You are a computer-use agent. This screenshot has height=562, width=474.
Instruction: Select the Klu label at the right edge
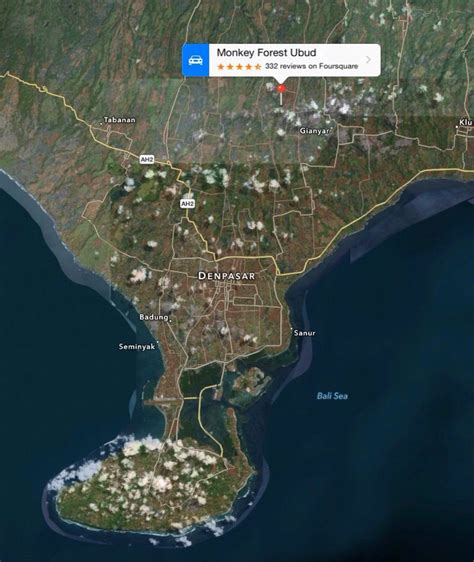click(466, 123)
